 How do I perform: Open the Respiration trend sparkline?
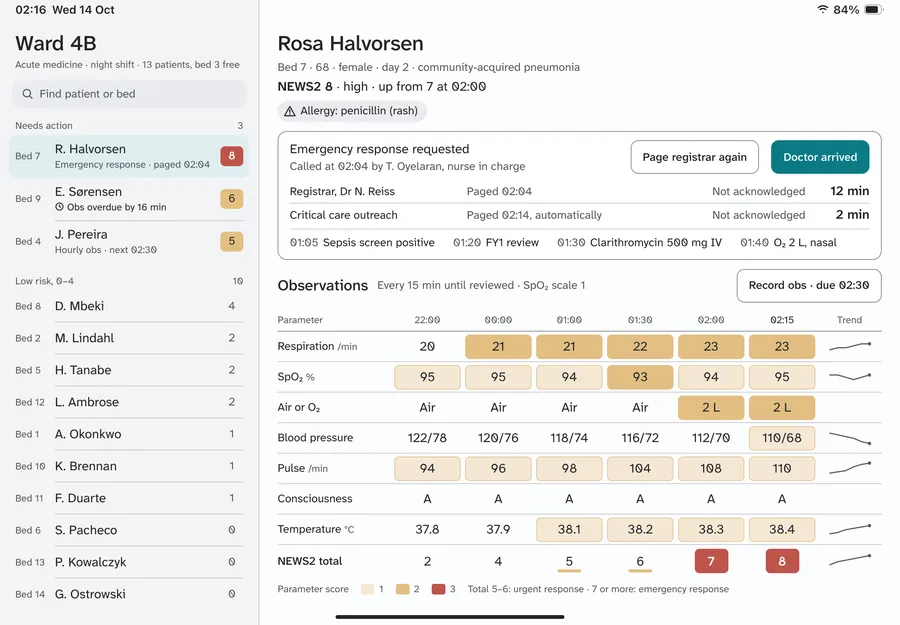[850, 346]
